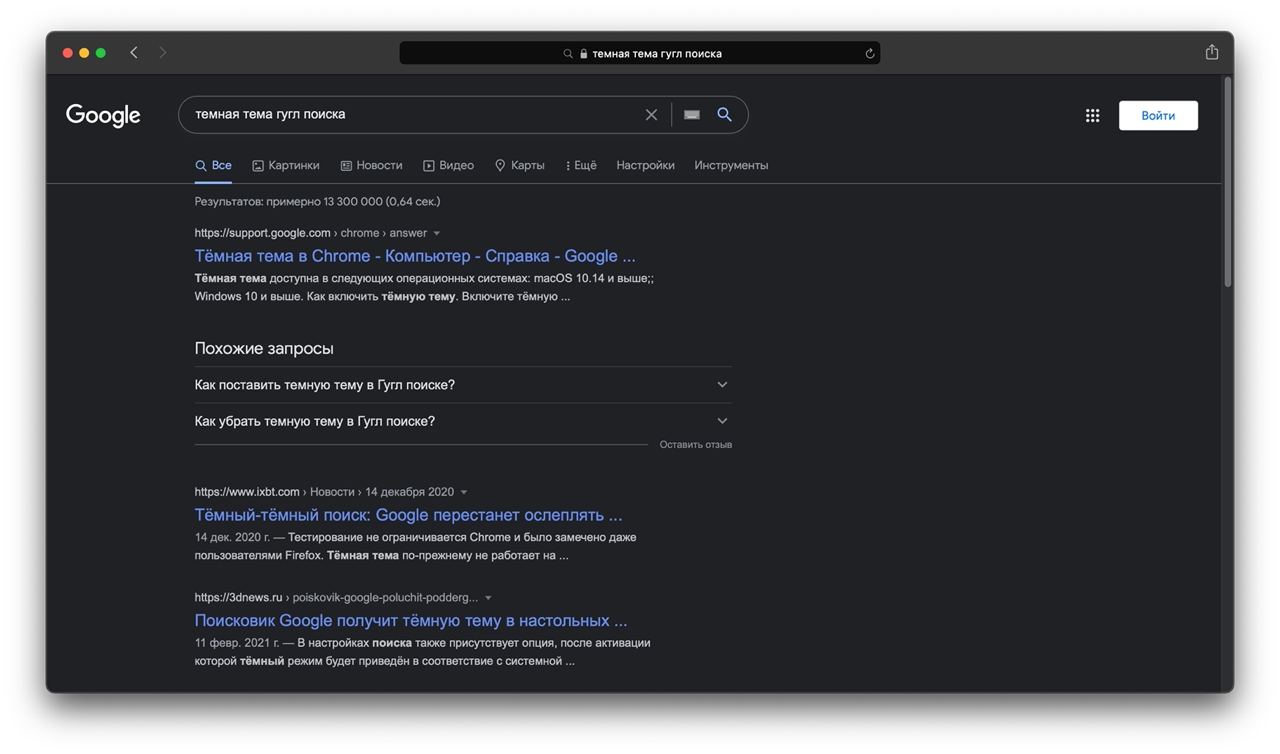Open the on-screen keyboard icon

point(692,115)
